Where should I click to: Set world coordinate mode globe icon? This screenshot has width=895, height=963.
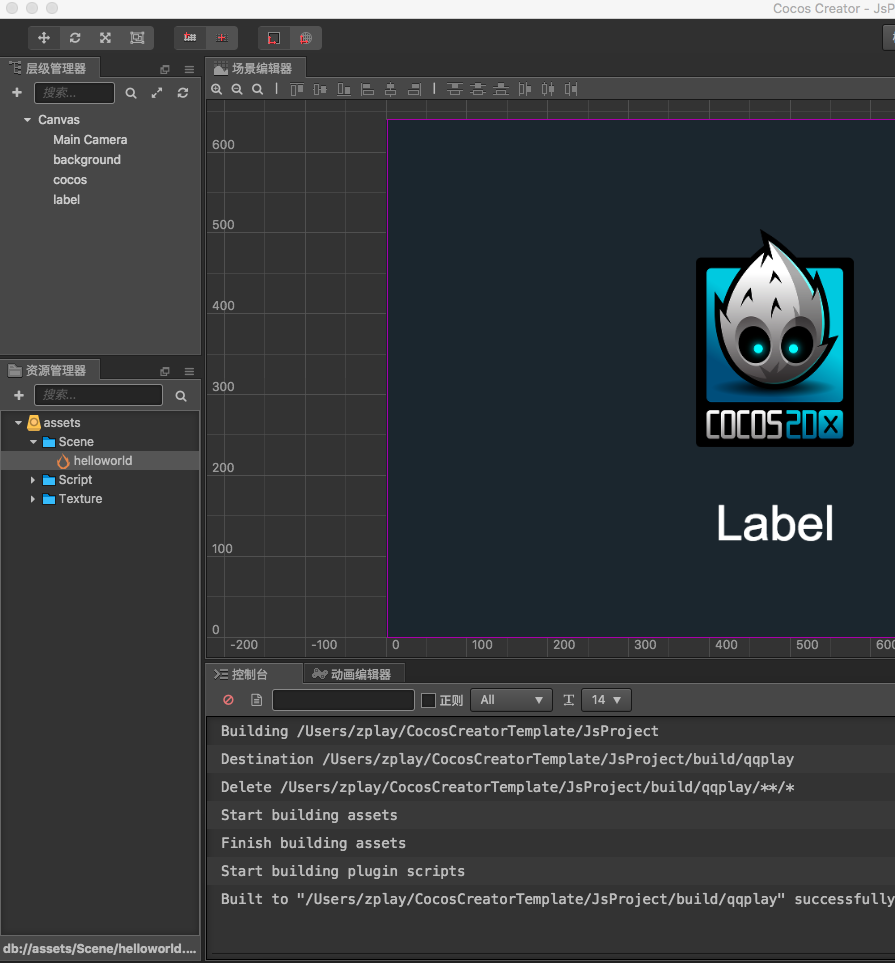click(x=305, y=38)
